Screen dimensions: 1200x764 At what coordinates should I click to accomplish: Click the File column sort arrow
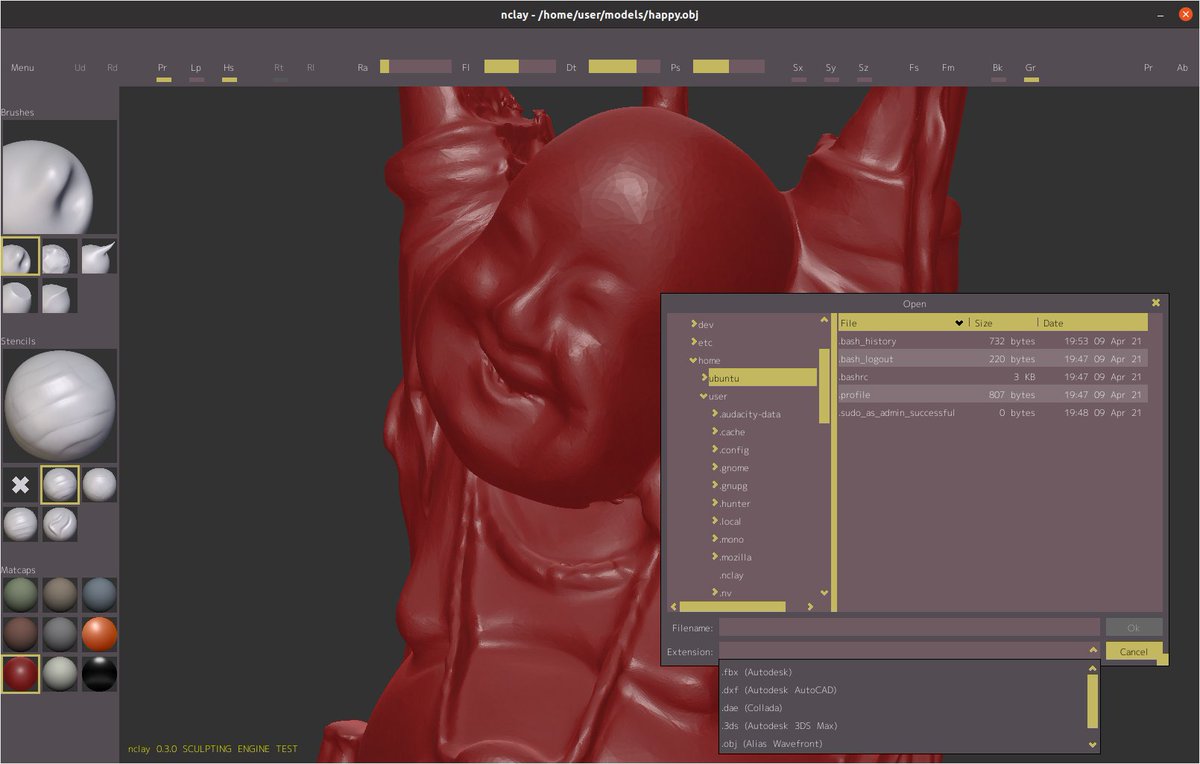959,323
